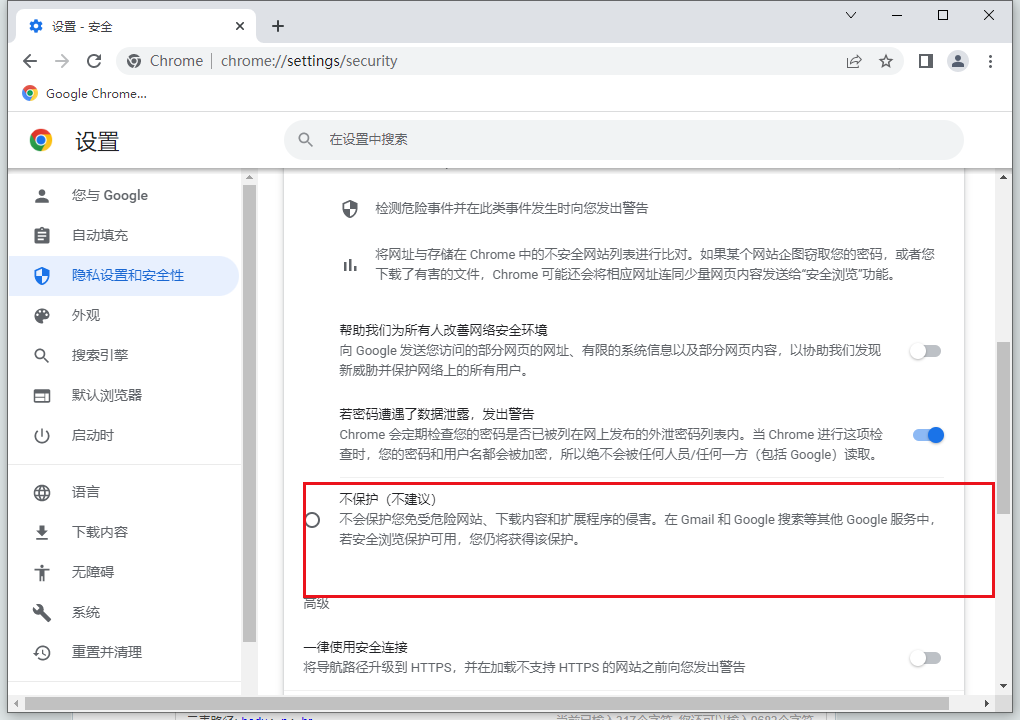Click the accessibility icon beside 无障碍
Image resolution: width=1020 pixels, height=720 pixels.
pyautogui.click(x=42, y=572)
